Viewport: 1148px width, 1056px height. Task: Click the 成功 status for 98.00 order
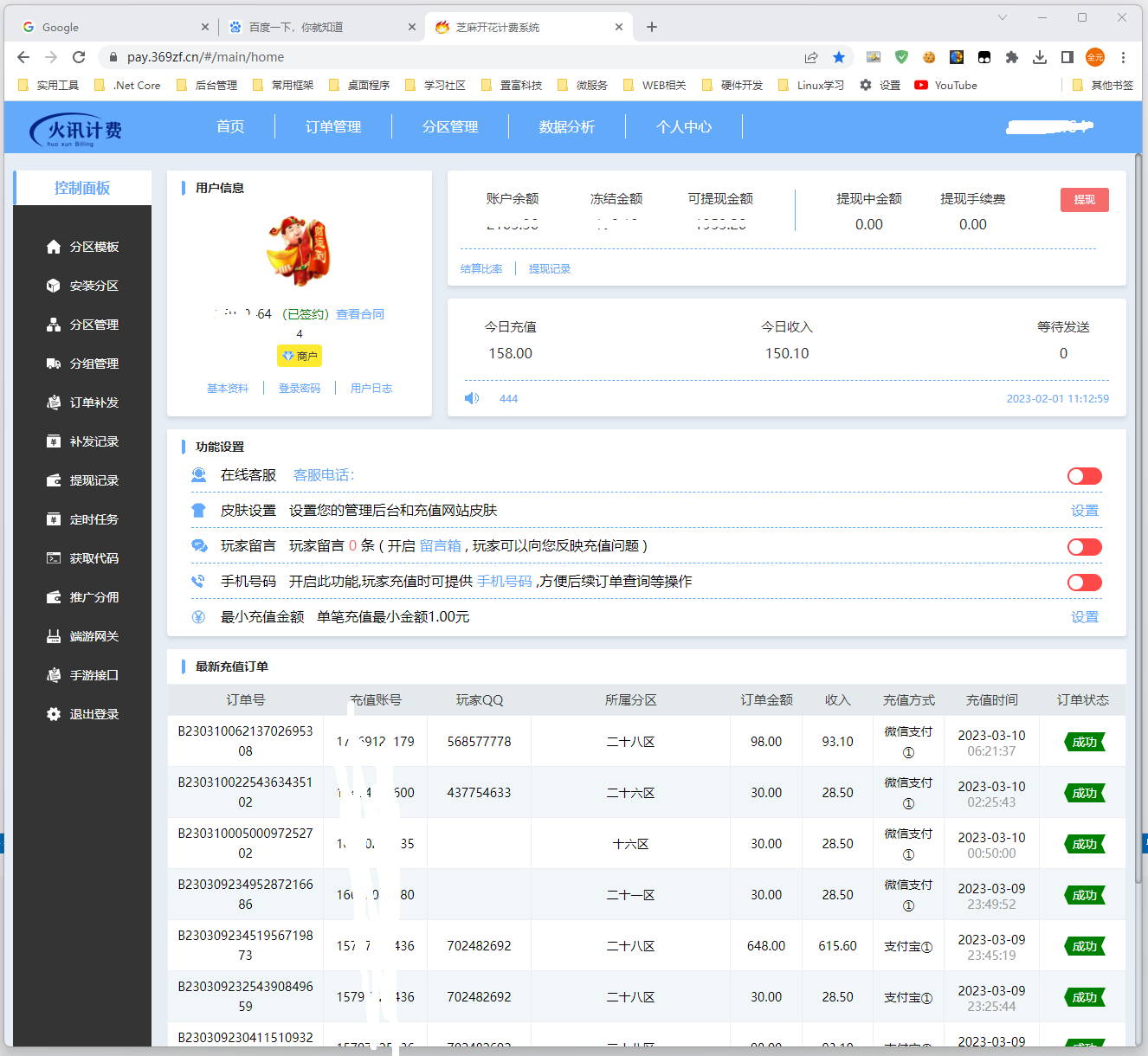coord(1084,742)
